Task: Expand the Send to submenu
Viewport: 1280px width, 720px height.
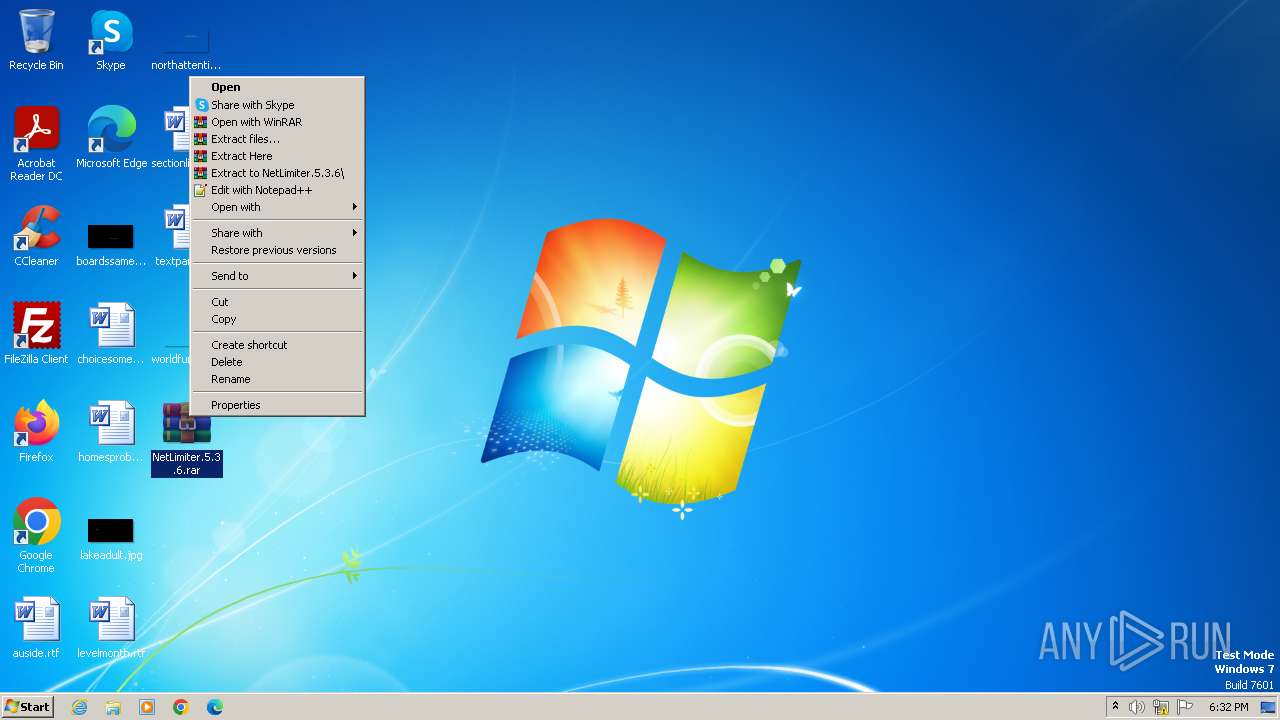Action: coord(278,276)
